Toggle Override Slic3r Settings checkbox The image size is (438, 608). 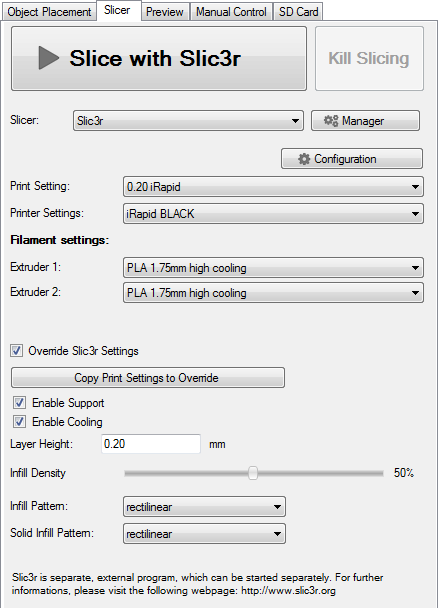16,351
